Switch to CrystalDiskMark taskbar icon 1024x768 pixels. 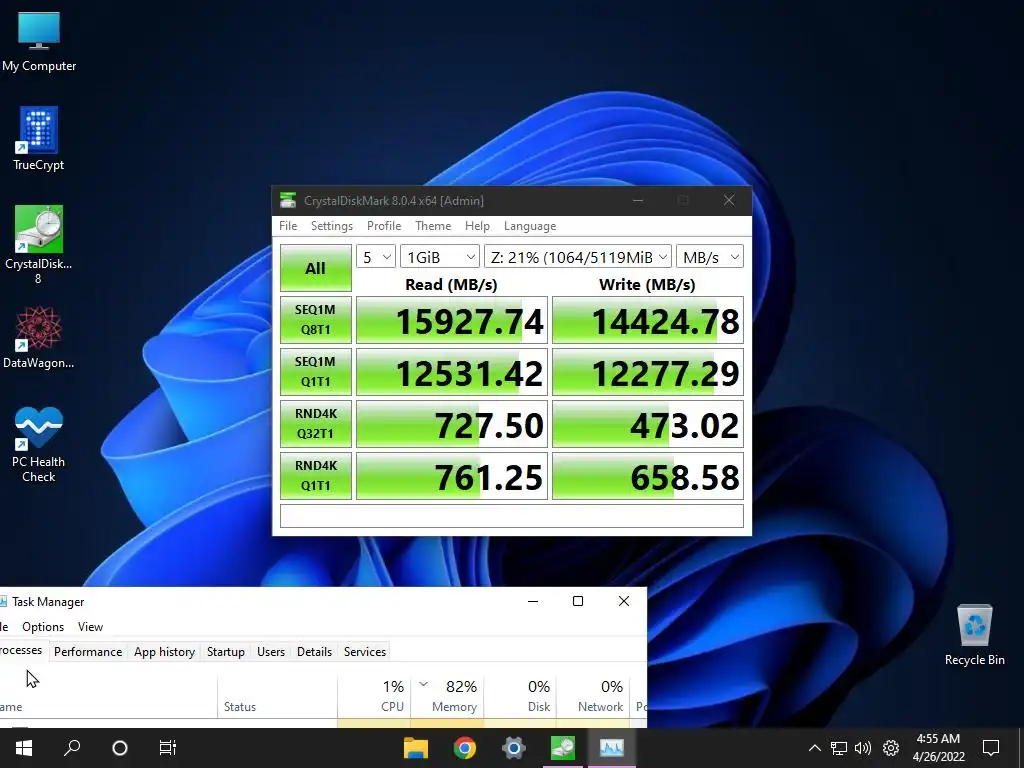(x=562, y=748)
